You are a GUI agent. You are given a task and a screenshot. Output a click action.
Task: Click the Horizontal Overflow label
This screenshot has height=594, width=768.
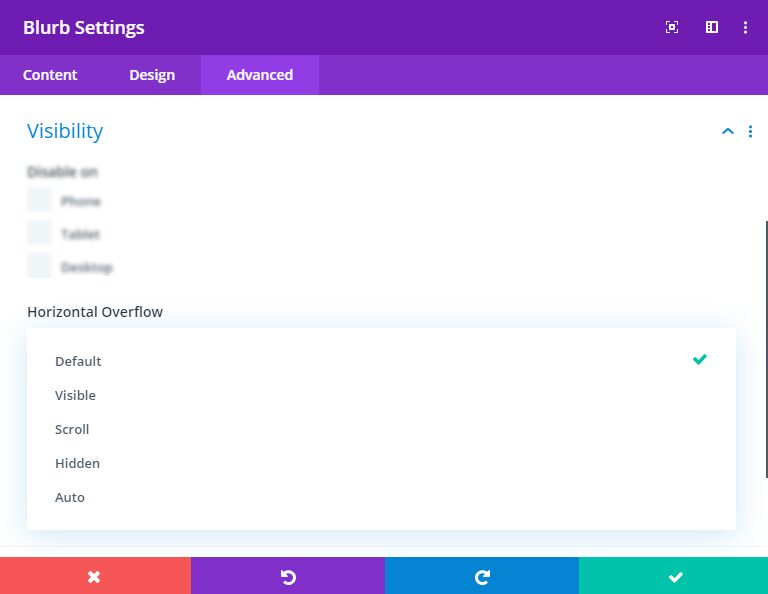95,312
